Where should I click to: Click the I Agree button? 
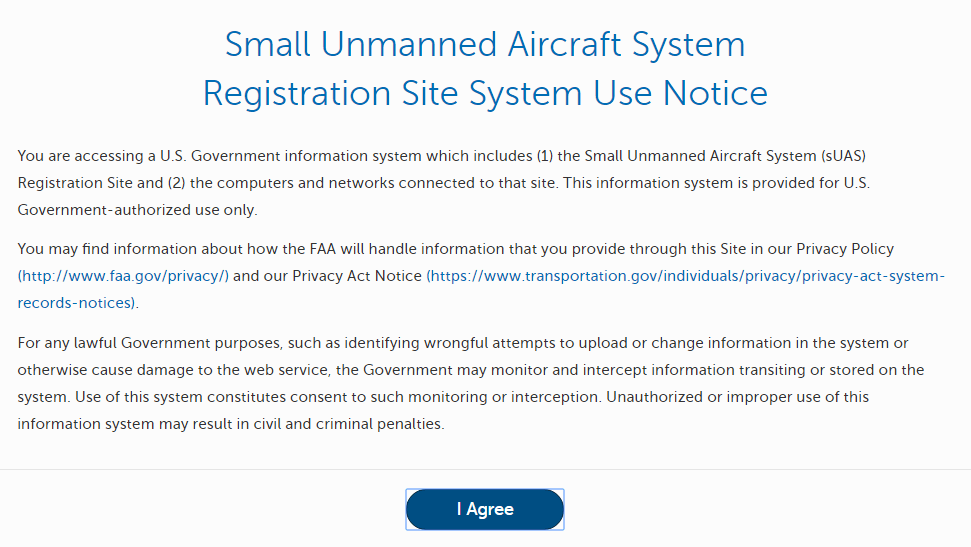485,509
